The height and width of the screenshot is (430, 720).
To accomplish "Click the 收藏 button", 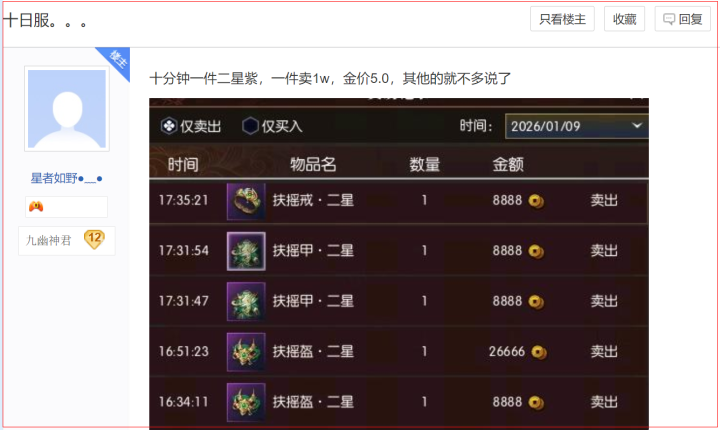I will 624,19.
